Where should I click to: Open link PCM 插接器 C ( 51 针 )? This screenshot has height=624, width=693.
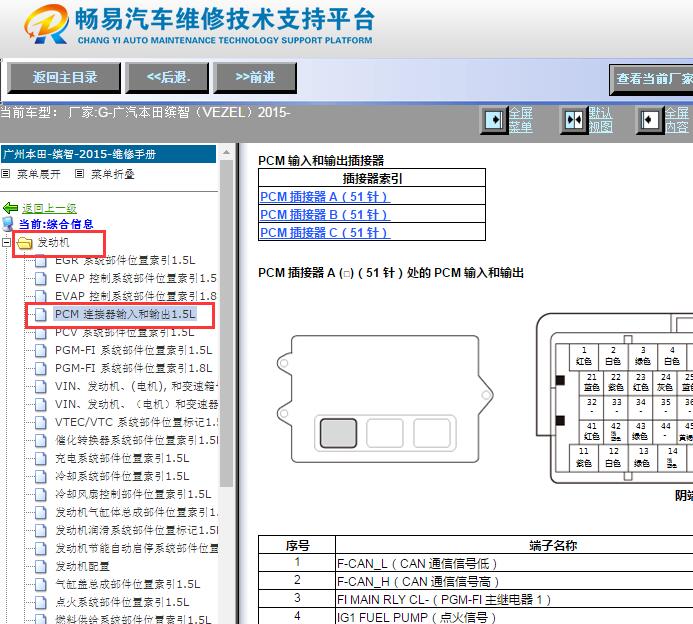point(325,232)
